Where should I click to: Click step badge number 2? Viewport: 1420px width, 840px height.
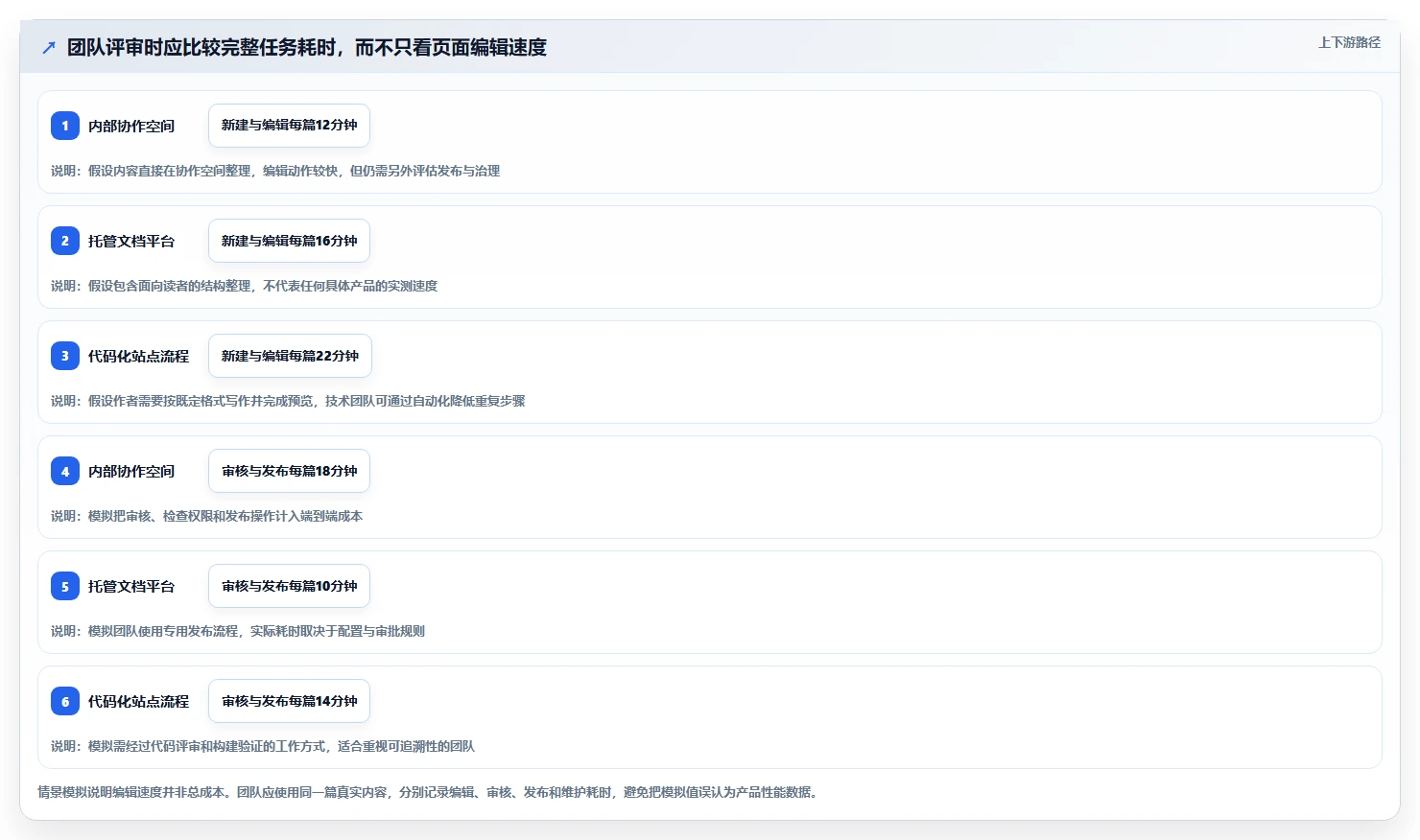click(65, 241)
